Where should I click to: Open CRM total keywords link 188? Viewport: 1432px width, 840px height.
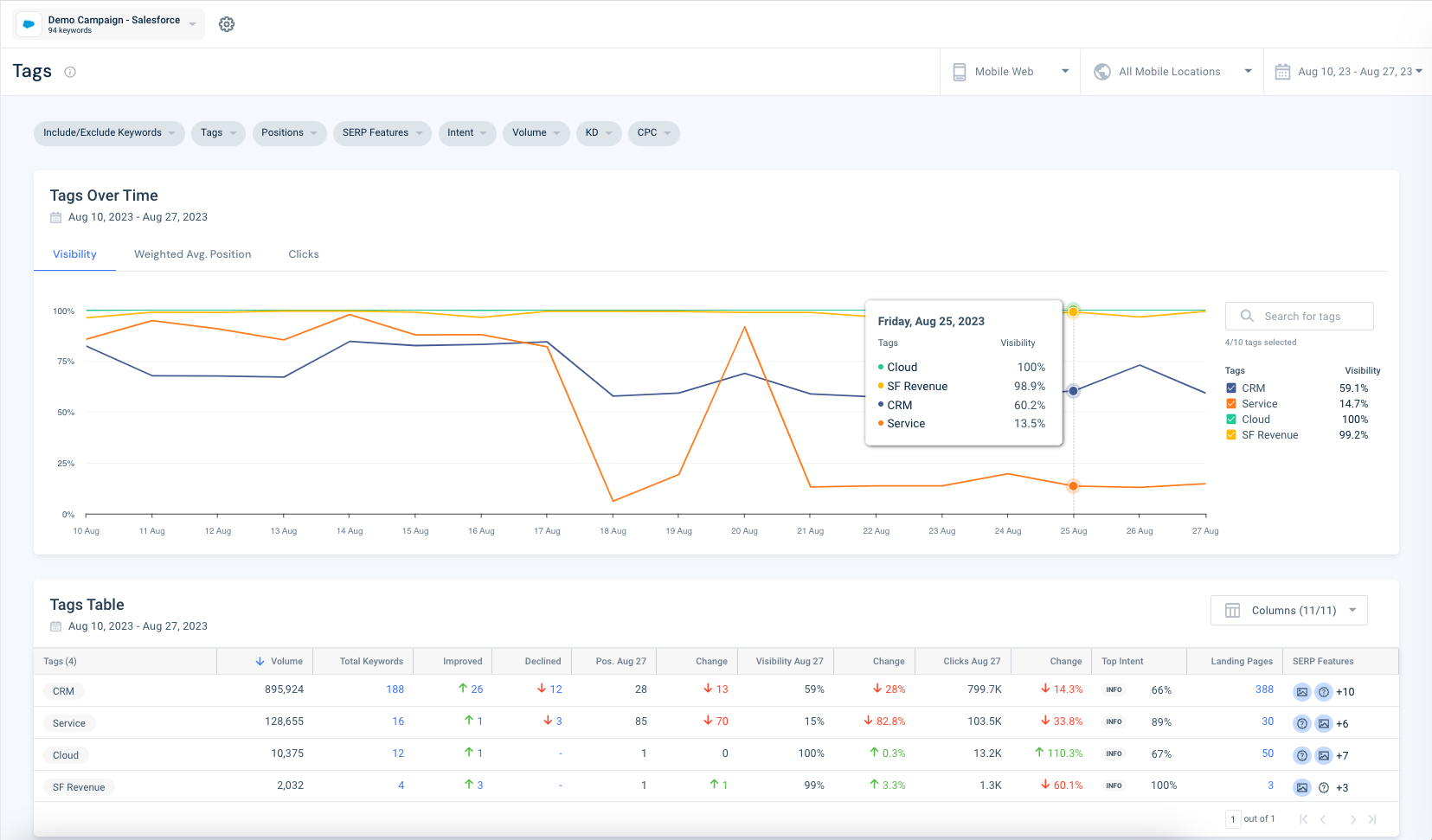point(395,689)
